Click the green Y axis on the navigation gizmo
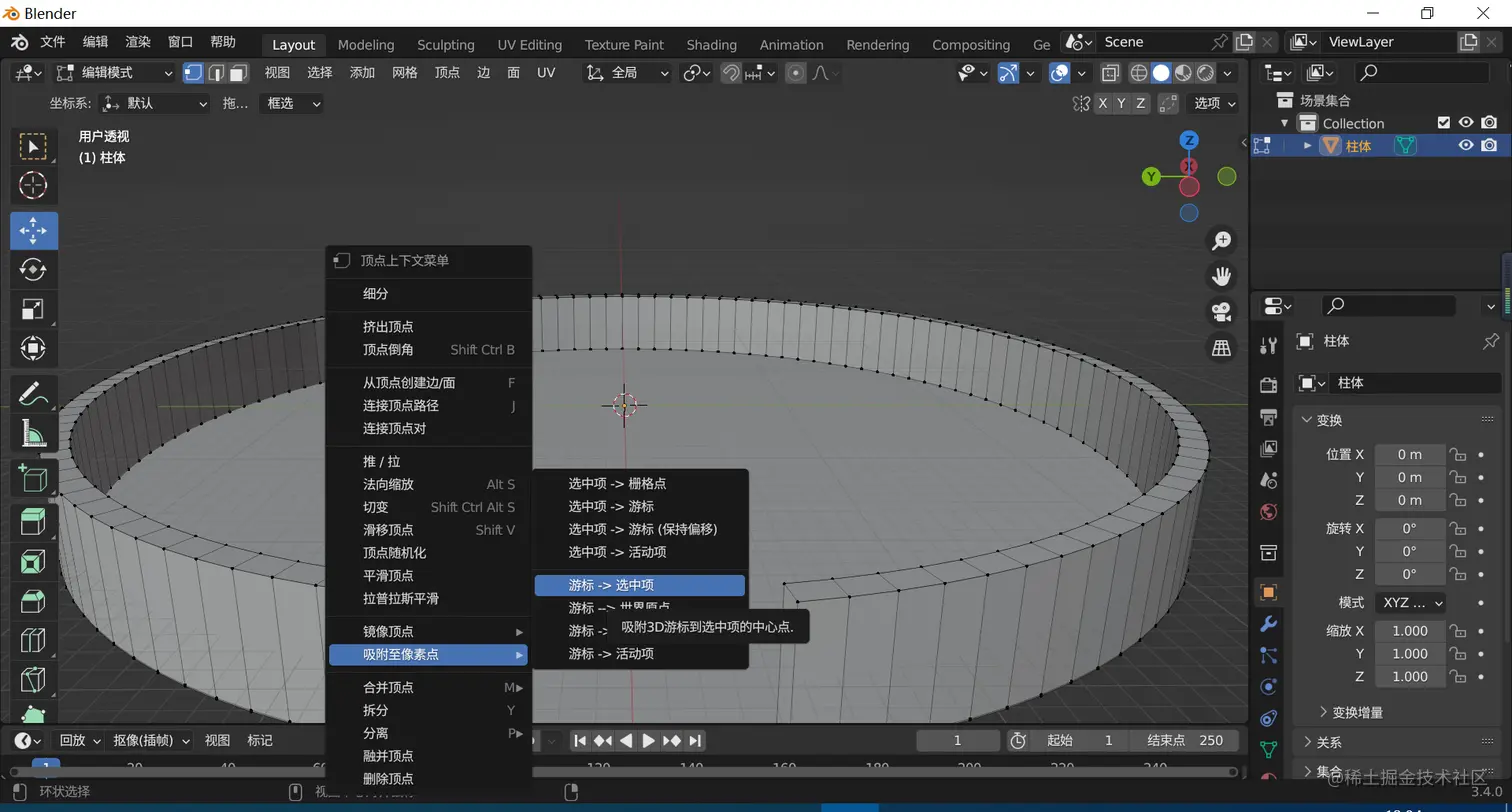 click(1151, 176)
